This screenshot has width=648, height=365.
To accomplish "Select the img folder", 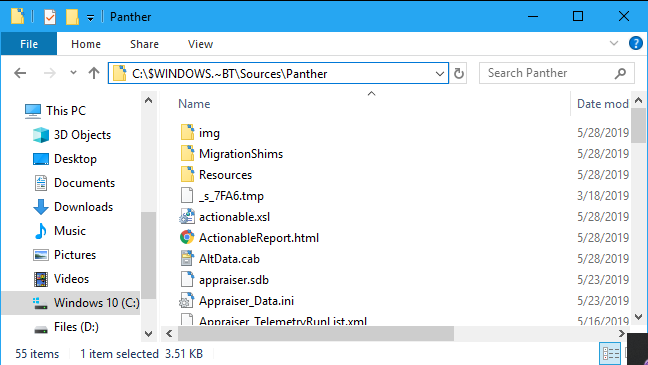I will (209, 133).
